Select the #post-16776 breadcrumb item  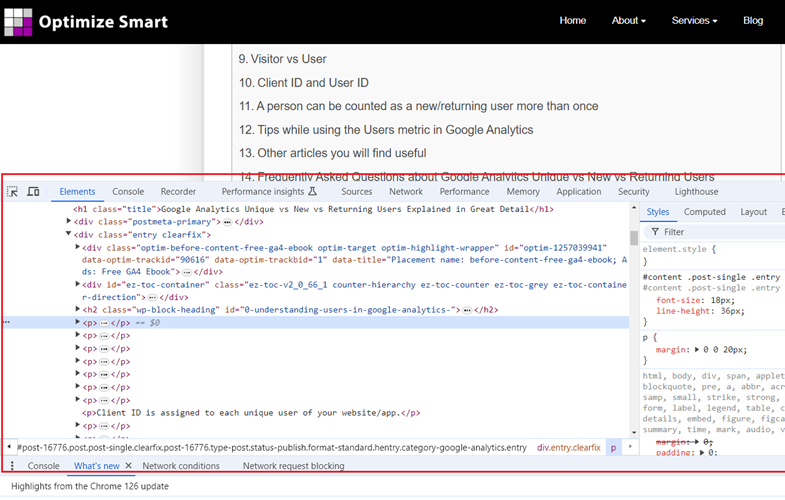pyautogui.click(x=272, y=447)
